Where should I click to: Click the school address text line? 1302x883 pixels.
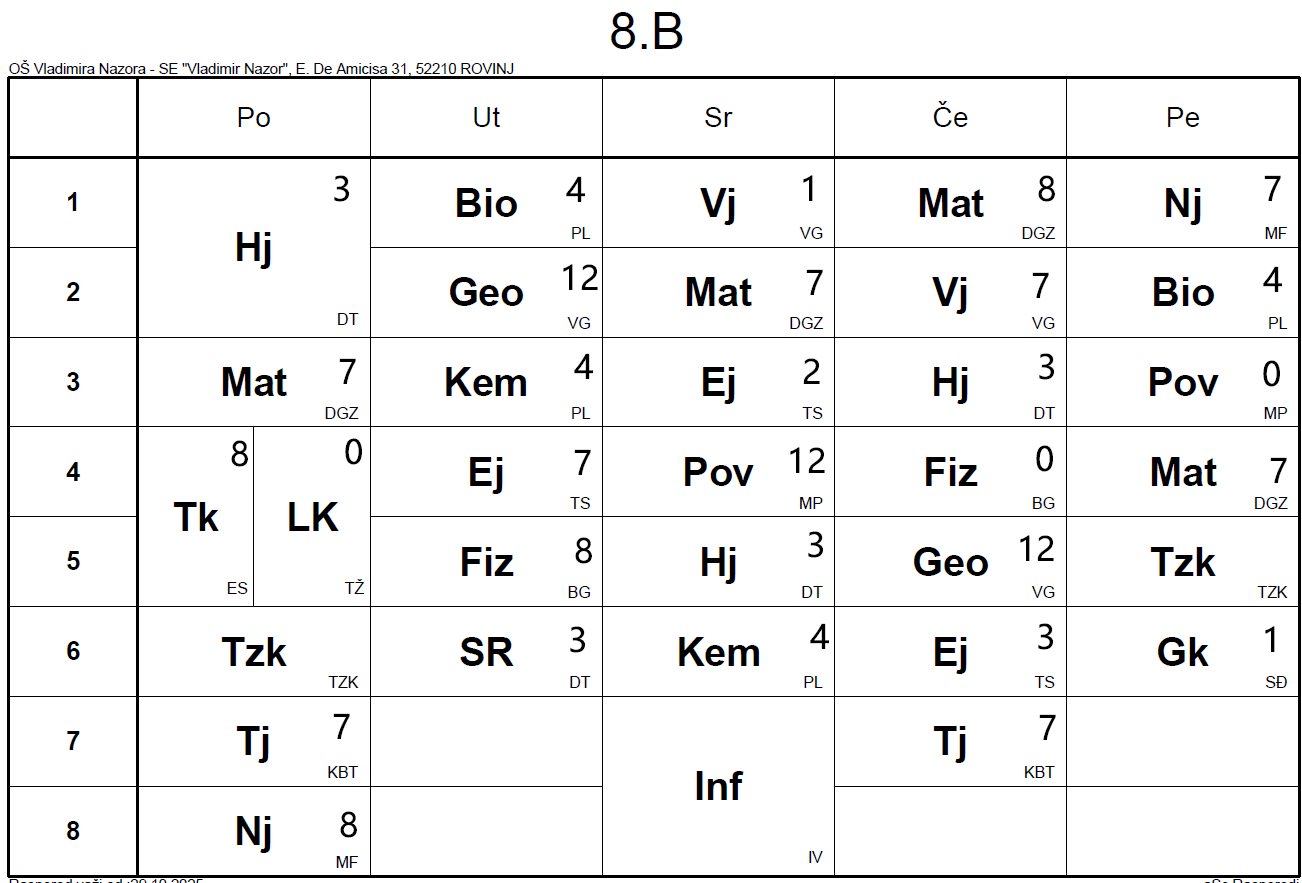[262, 69]
